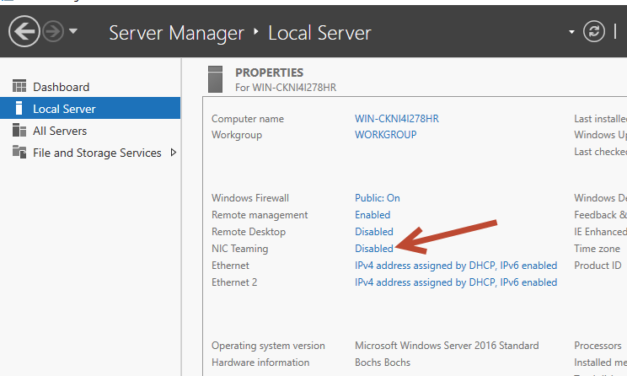
Task: Click the All Servers icon
Action: click(19, 130)
